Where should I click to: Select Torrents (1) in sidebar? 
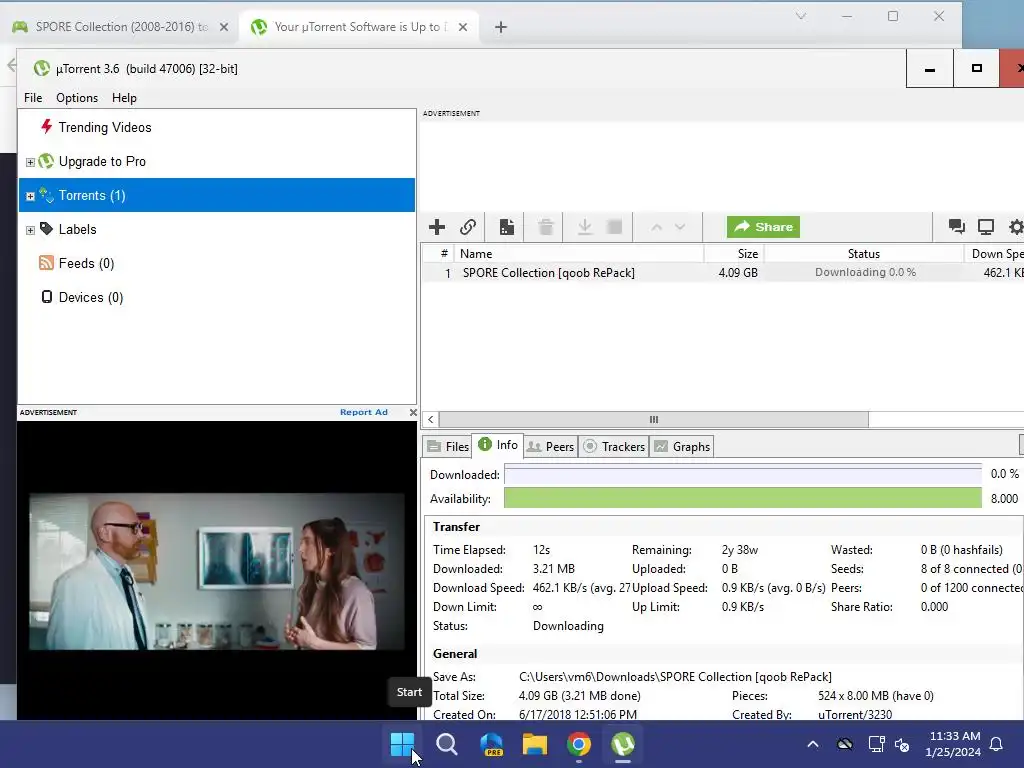coord(217,195)
